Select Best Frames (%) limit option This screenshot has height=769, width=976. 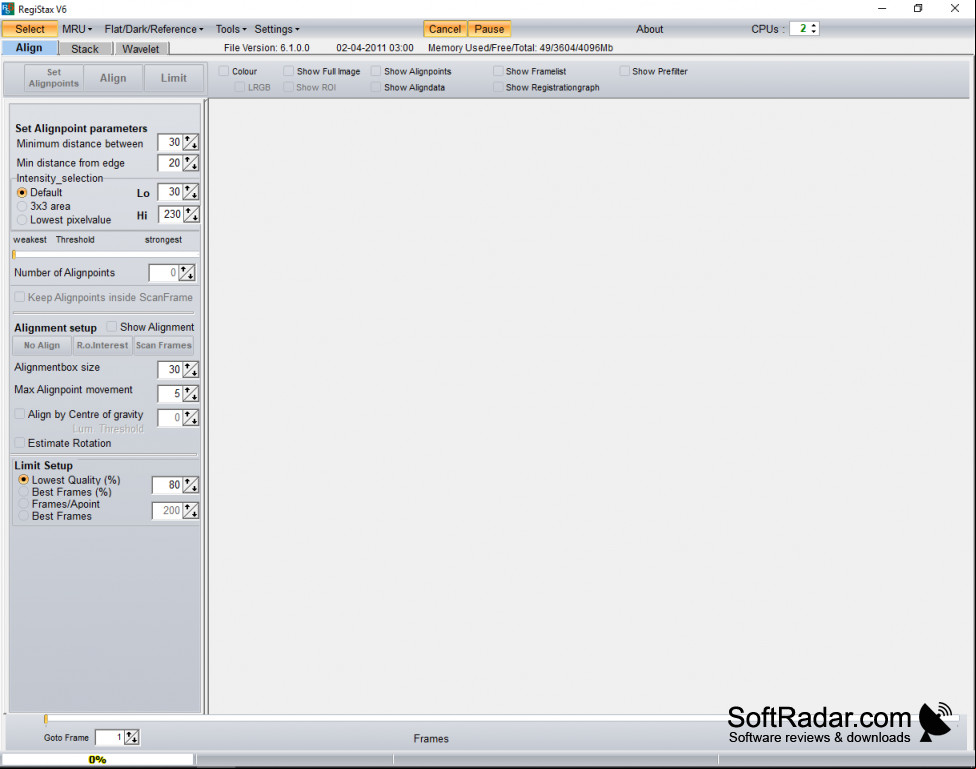[24, 492]
